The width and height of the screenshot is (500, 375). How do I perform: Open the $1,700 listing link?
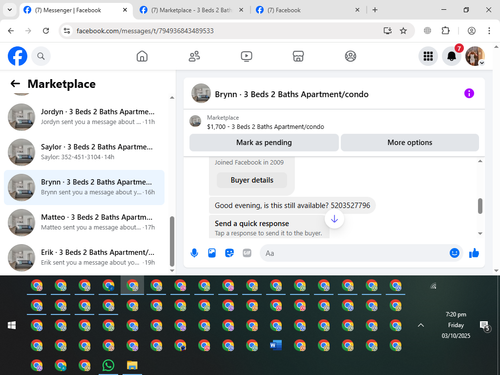[x=265, y=127]
